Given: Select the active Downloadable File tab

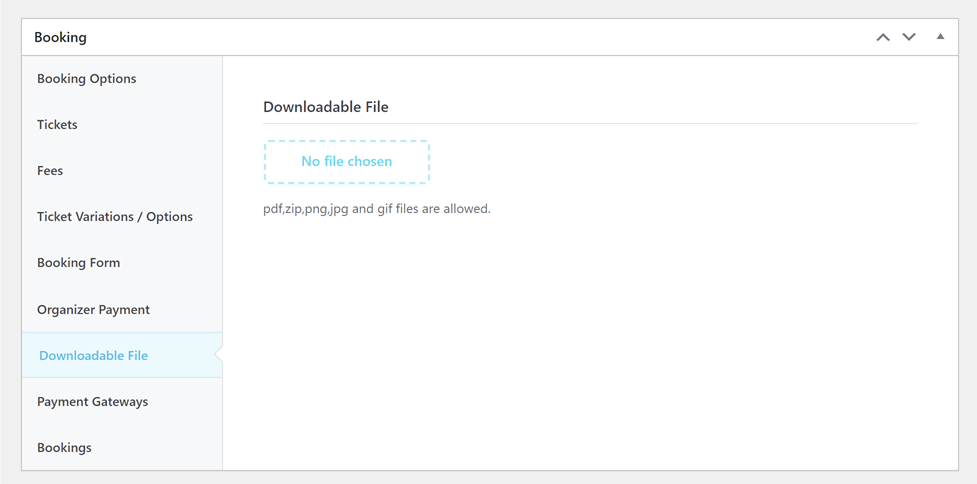Looking at the screenshot, I should 93,356.
